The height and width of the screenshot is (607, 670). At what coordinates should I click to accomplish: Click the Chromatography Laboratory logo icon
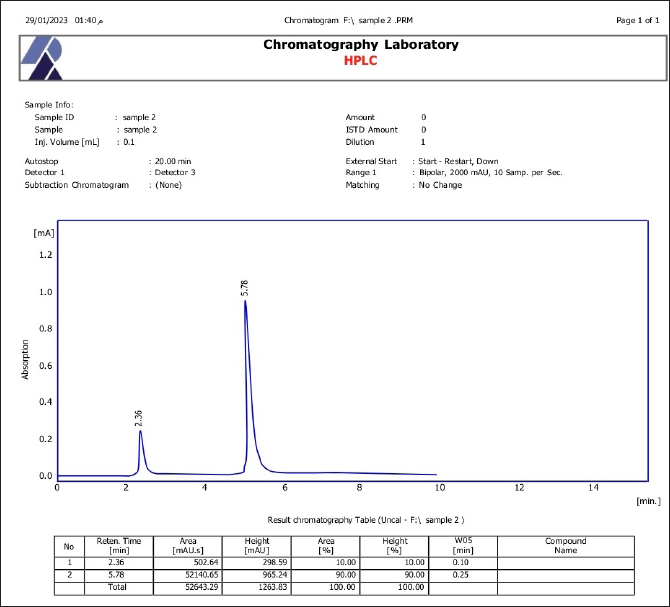42,57
